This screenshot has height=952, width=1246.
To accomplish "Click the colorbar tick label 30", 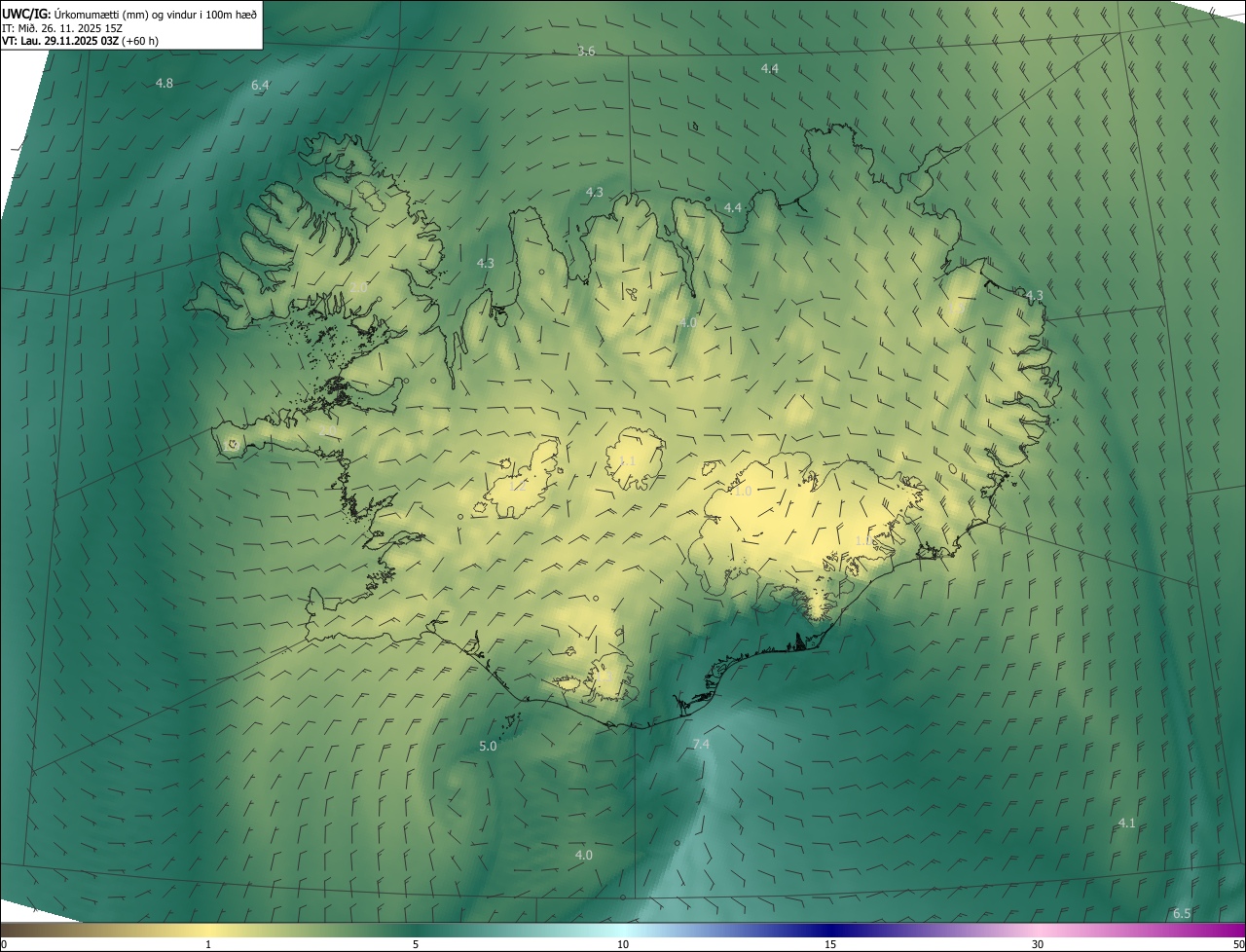I will (1038, 944).
